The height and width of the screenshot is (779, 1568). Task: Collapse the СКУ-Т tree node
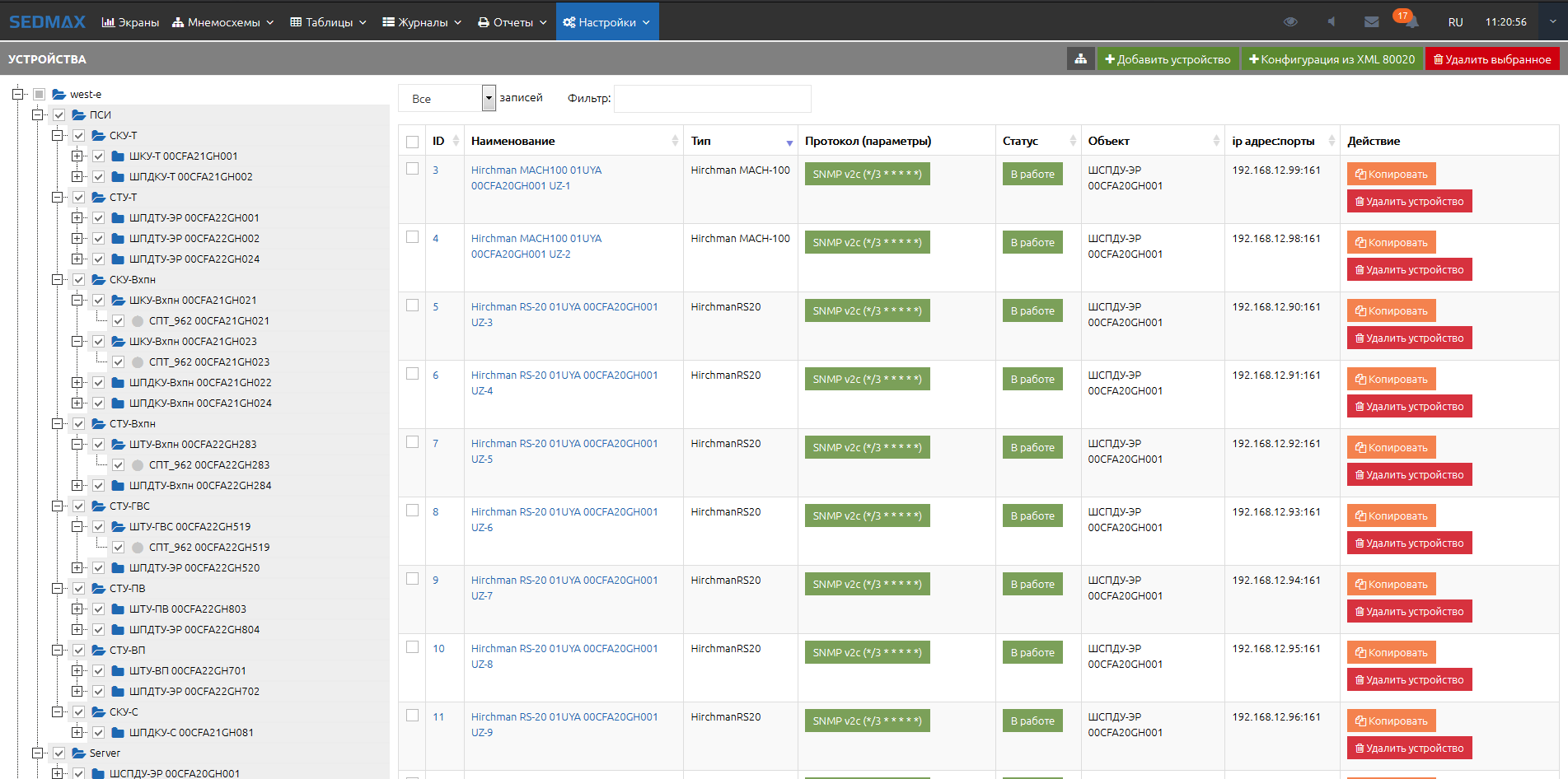click(57, 136)
